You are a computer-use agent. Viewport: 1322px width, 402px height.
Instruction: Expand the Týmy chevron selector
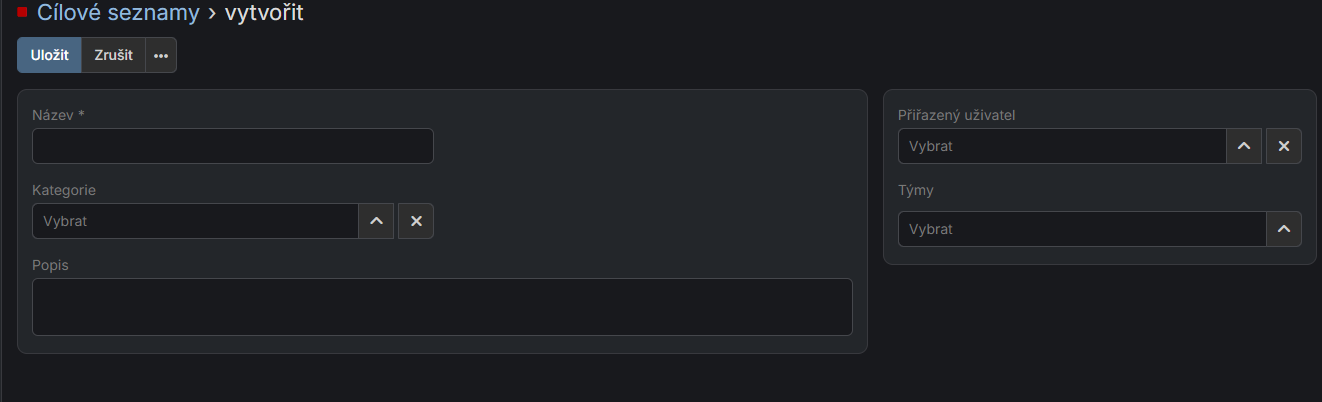click(1284, 229)
